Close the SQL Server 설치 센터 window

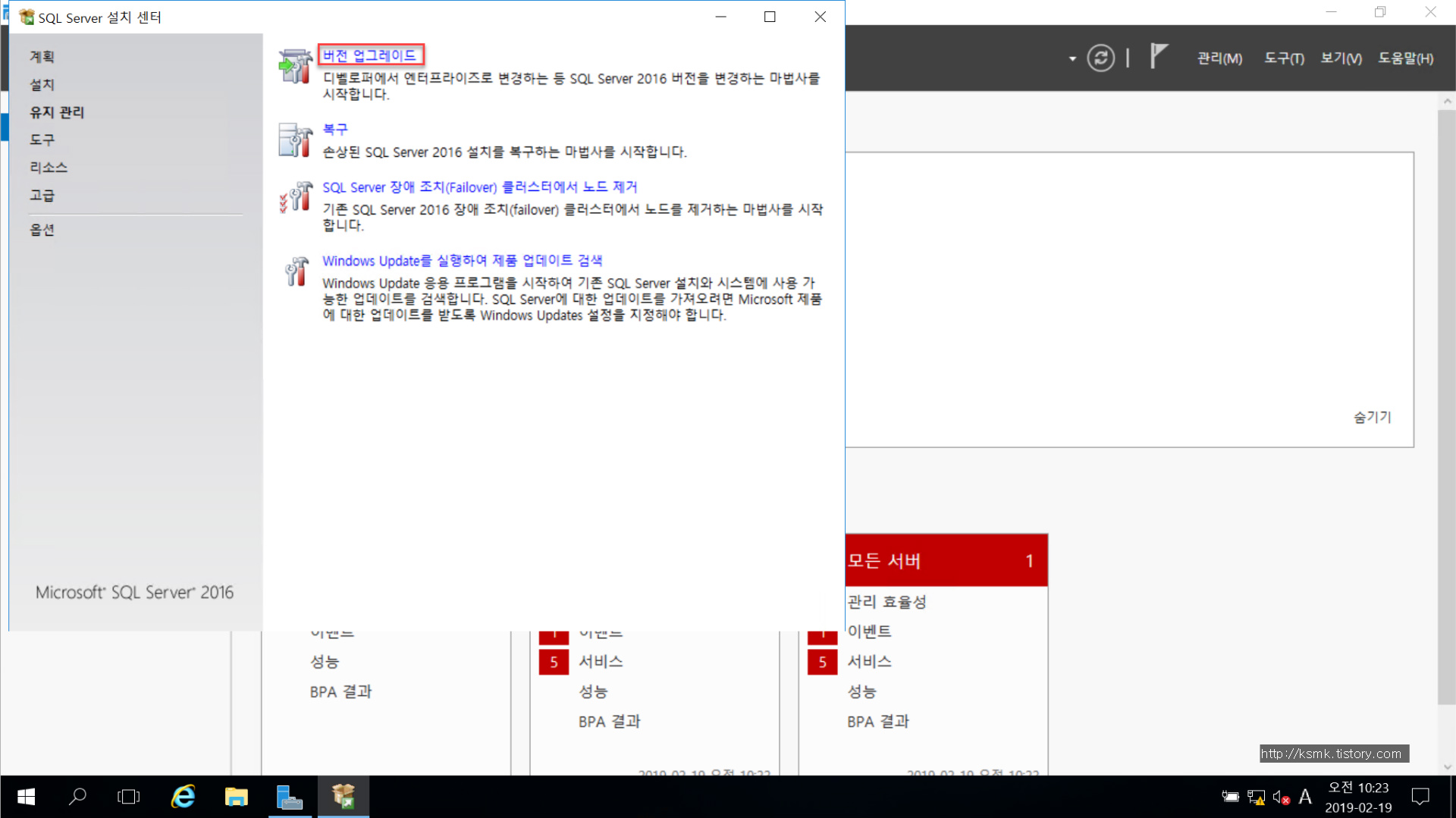[x=821, y=17]
